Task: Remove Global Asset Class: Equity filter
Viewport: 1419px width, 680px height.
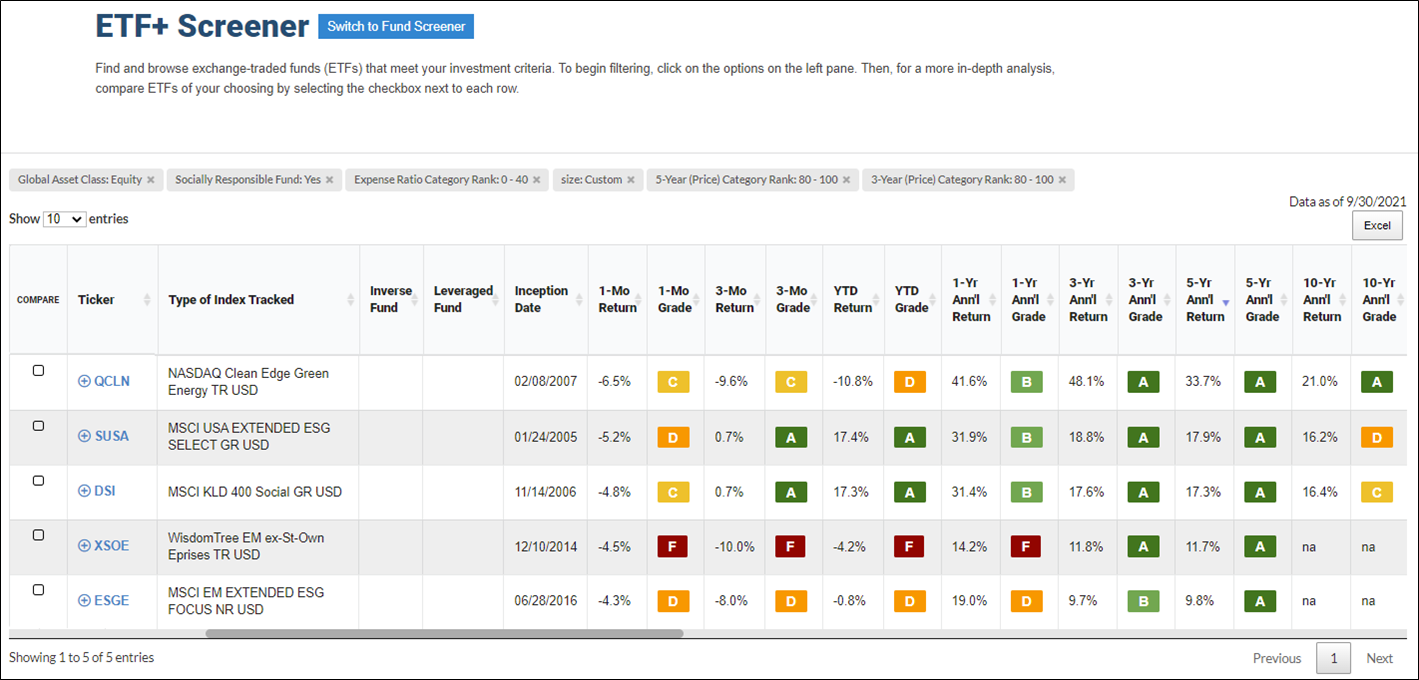Action: (150, 180)
